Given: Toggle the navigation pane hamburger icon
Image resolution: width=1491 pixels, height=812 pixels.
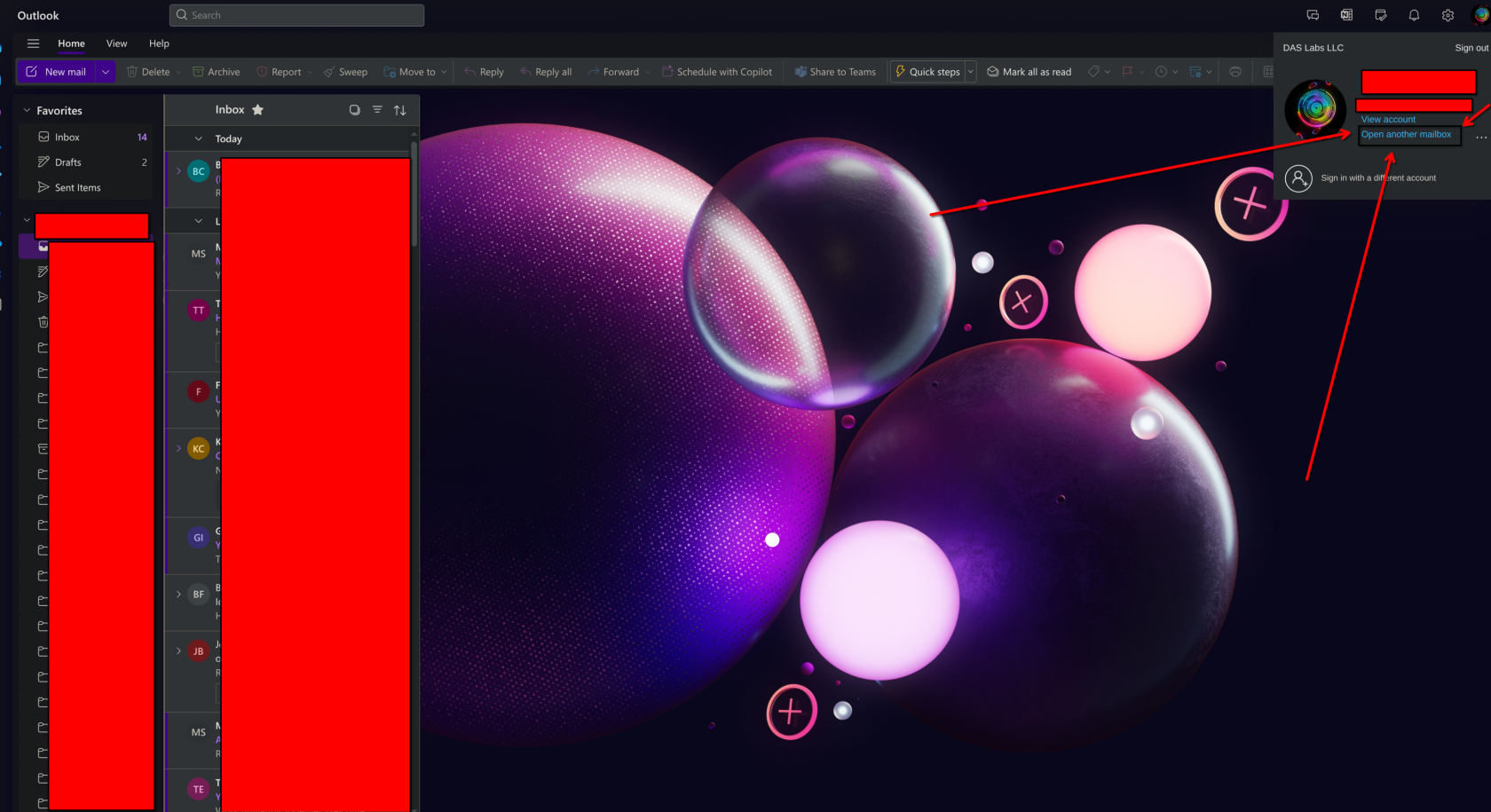Looking at the screenshot, I should [x=33, y=43].
